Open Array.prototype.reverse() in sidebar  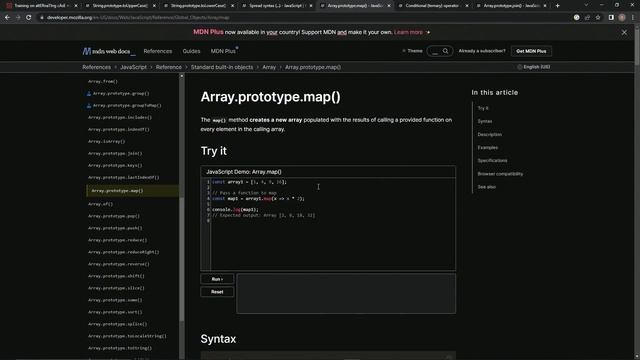(118, 264)
